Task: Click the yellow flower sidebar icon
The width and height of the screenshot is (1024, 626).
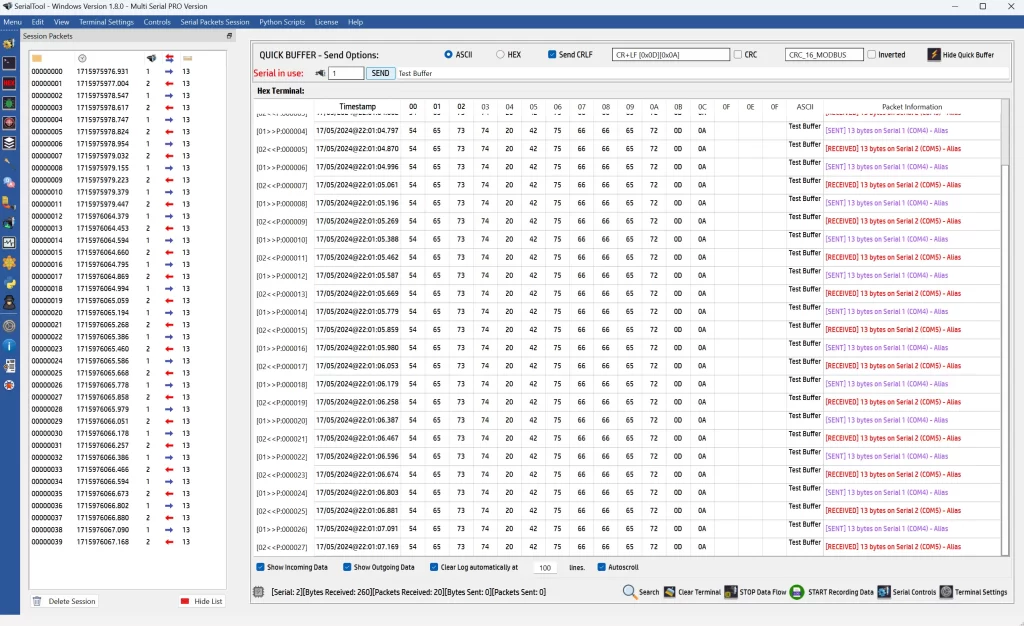Action: [9, 263]
